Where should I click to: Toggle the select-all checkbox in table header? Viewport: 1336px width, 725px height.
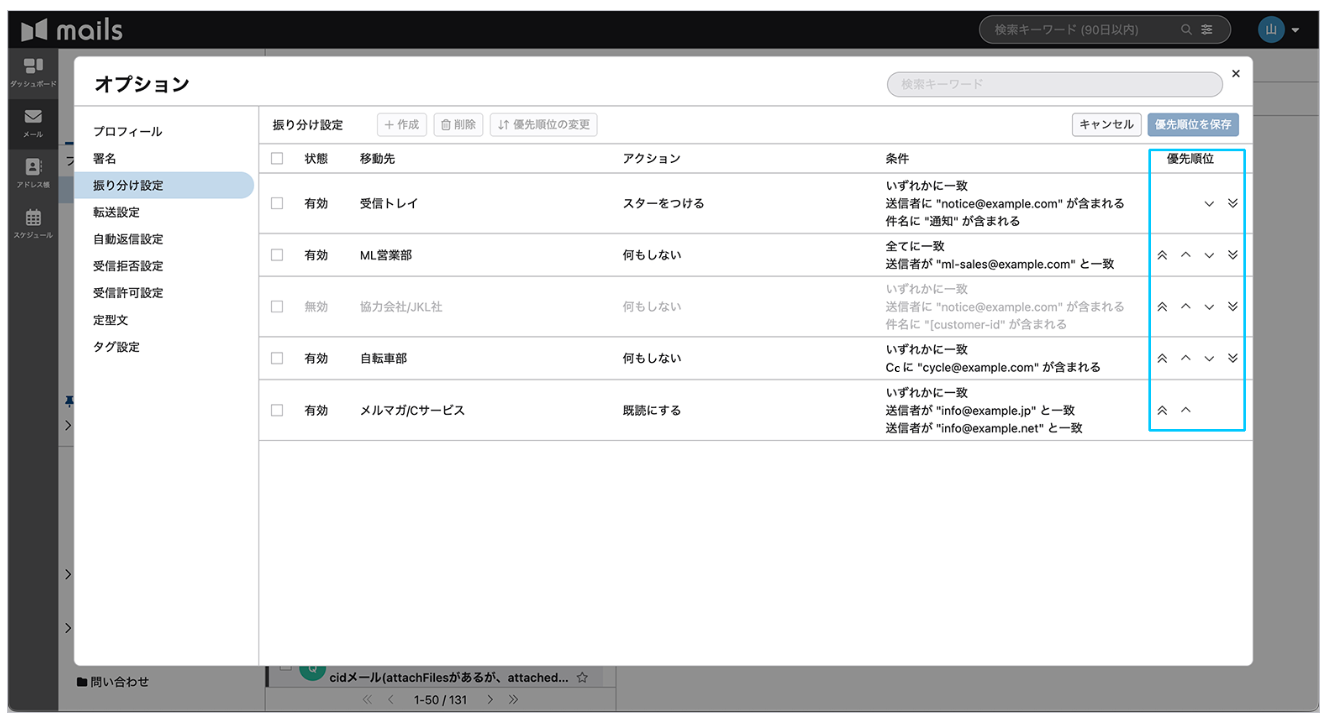277,158
